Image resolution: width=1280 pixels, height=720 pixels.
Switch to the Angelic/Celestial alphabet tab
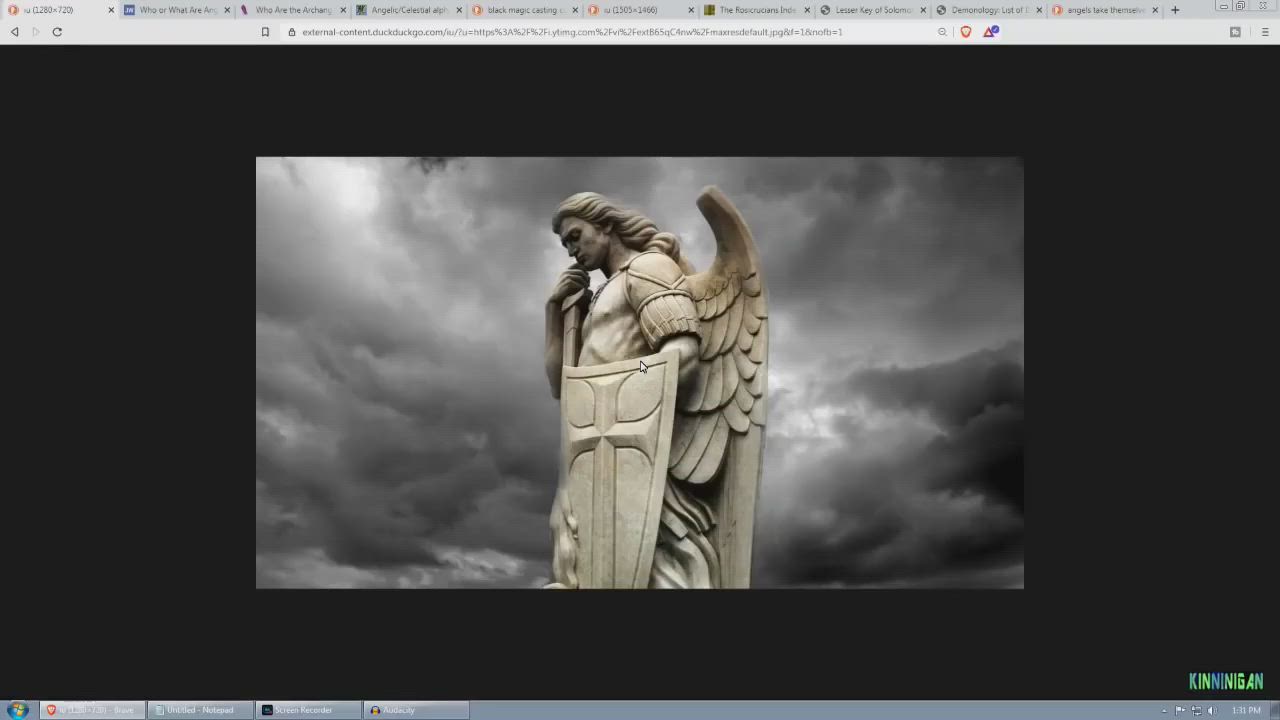(408, 10)
